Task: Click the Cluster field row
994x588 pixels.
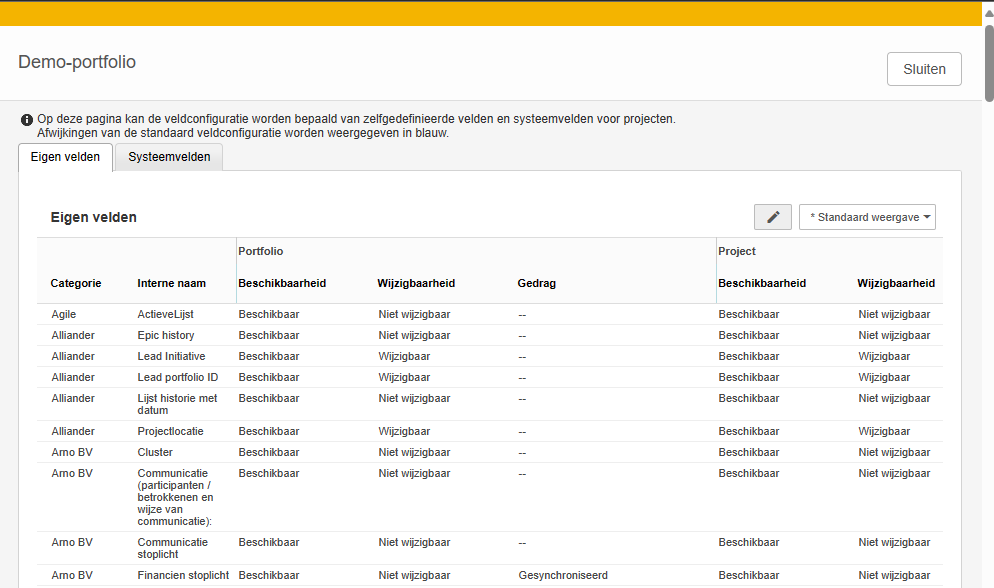Action: click(155, 452)
